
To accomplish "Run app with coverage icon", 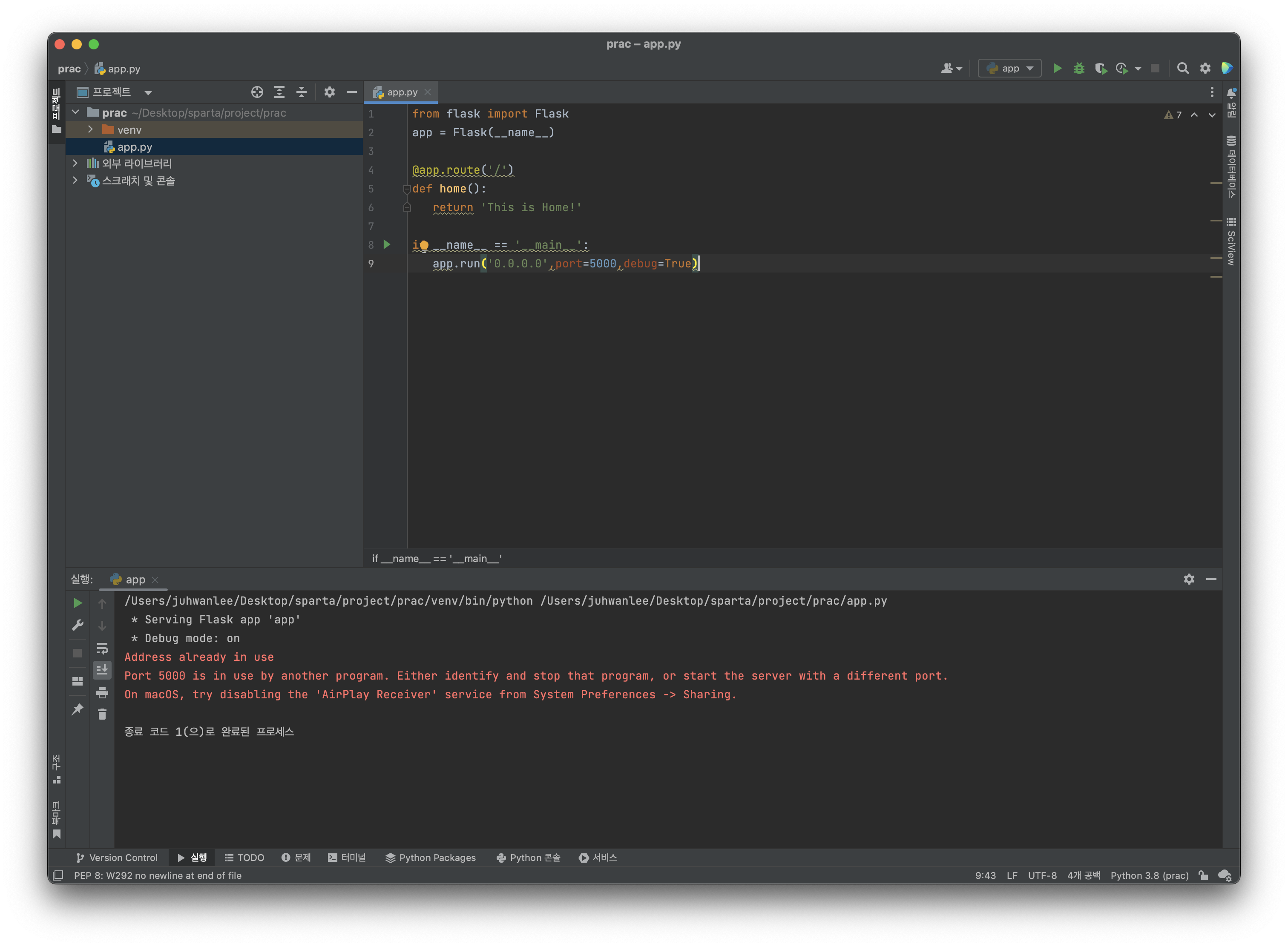I will point(1101,68).
